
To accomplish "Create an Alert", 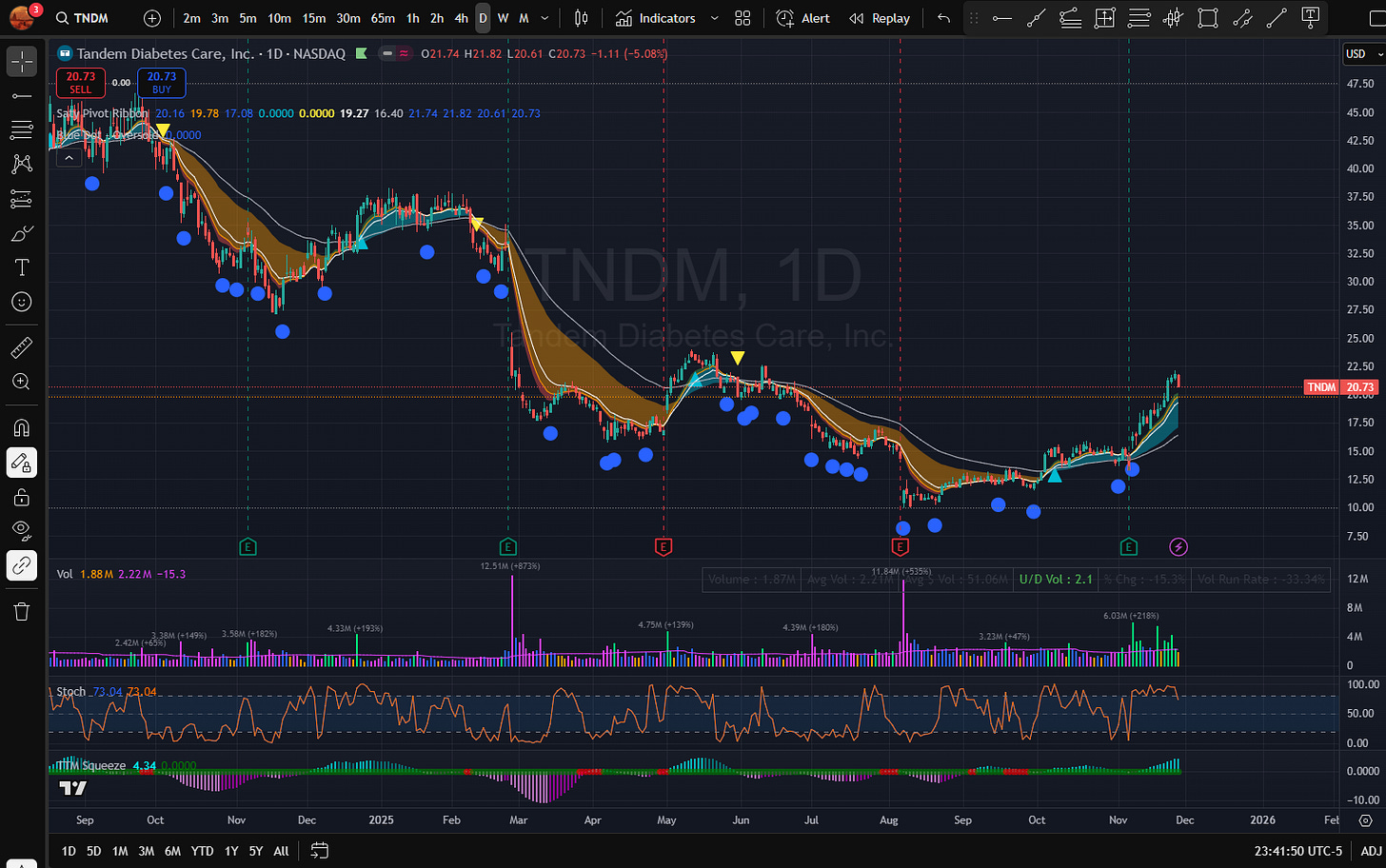I will coord(802,18).
